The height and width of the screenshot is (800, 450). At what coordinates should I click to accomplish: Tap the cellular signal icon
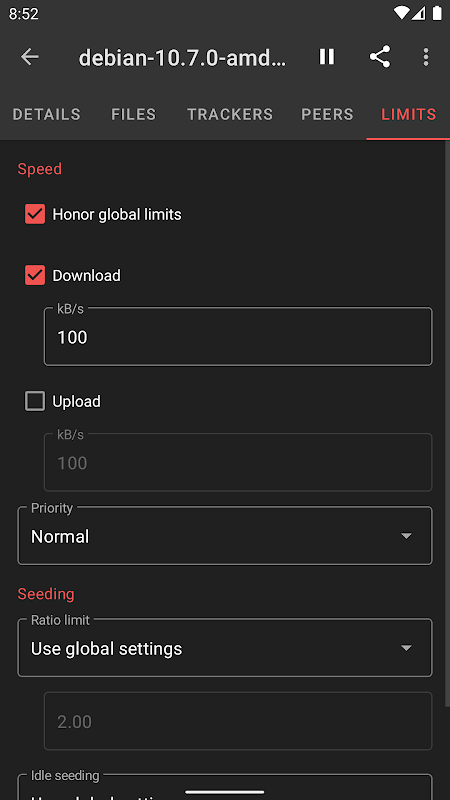[x=418, y=13]
